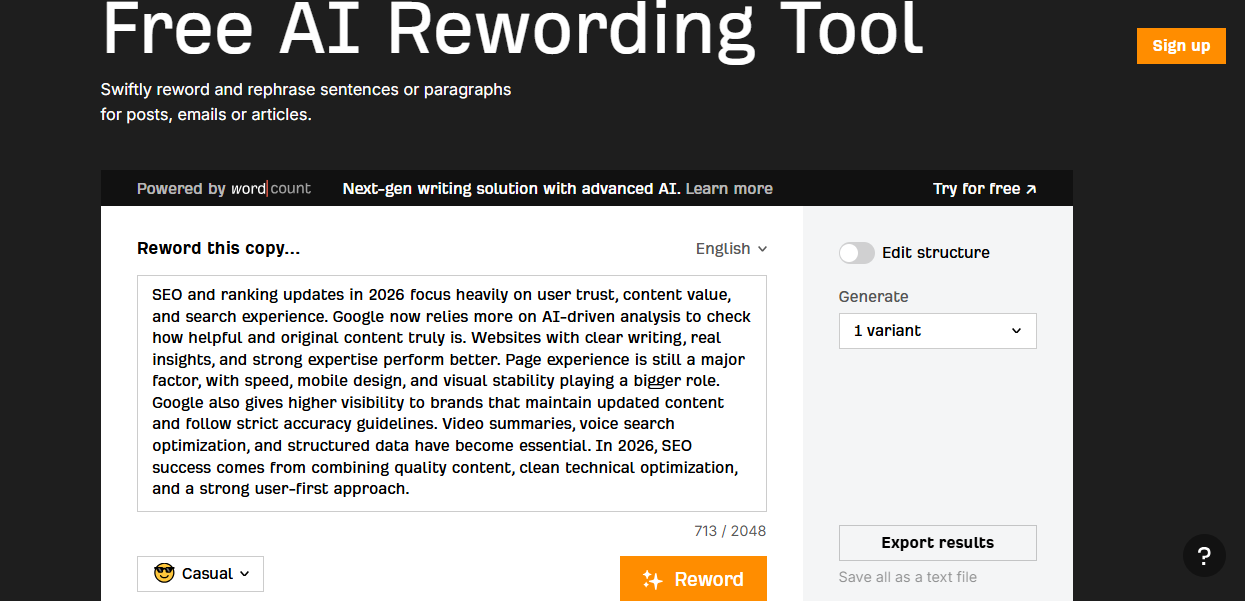This screenshot has height=601, width=1245.
Task: Click the Save all as a text file caption
Action: pyautogui.click(x=907, y=577)
